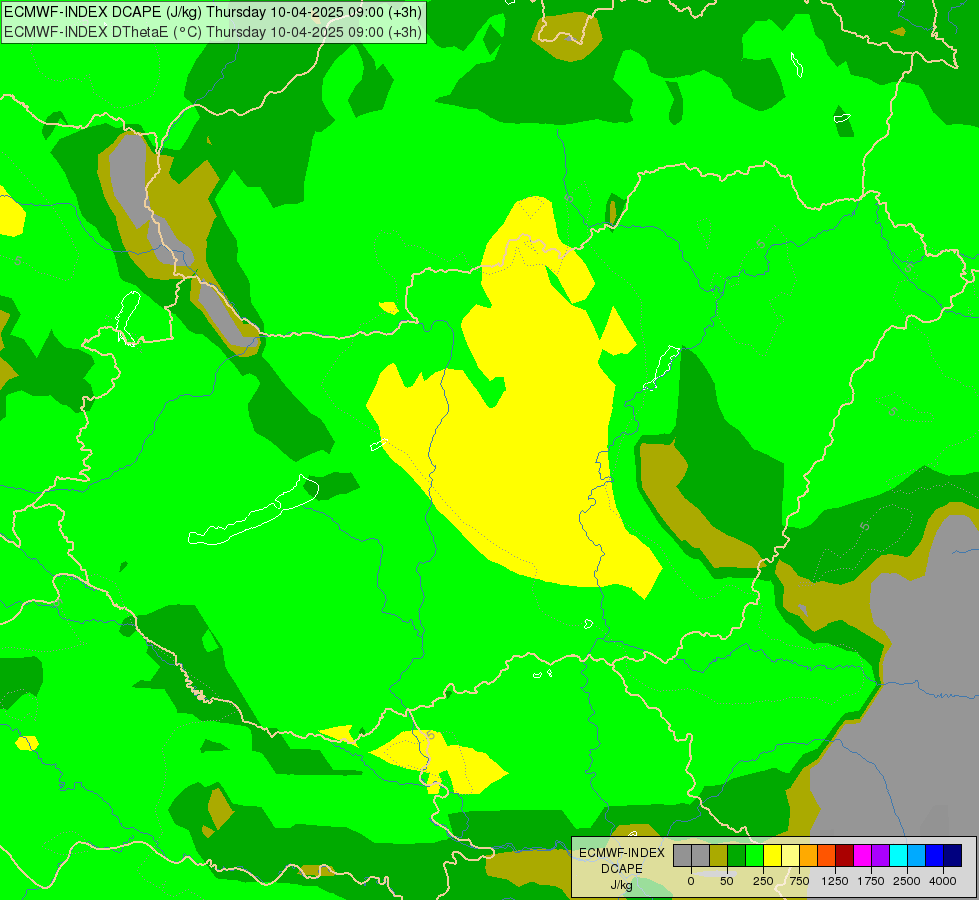Click the olive legend color swatch

click(x=718, y=855)
